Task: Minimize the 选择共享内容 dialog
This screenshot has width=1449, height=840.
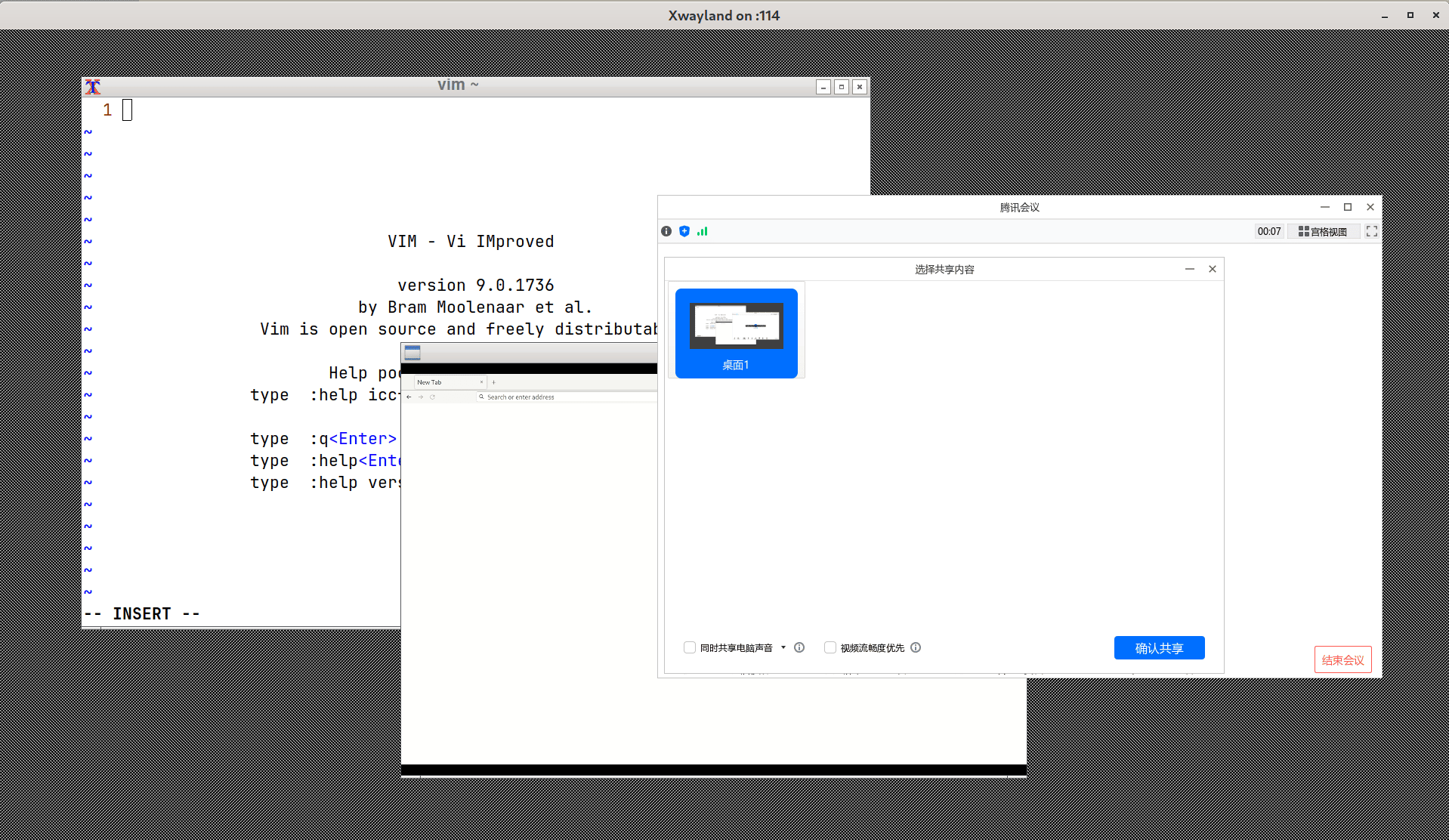Action: (x=1190, y=269)
